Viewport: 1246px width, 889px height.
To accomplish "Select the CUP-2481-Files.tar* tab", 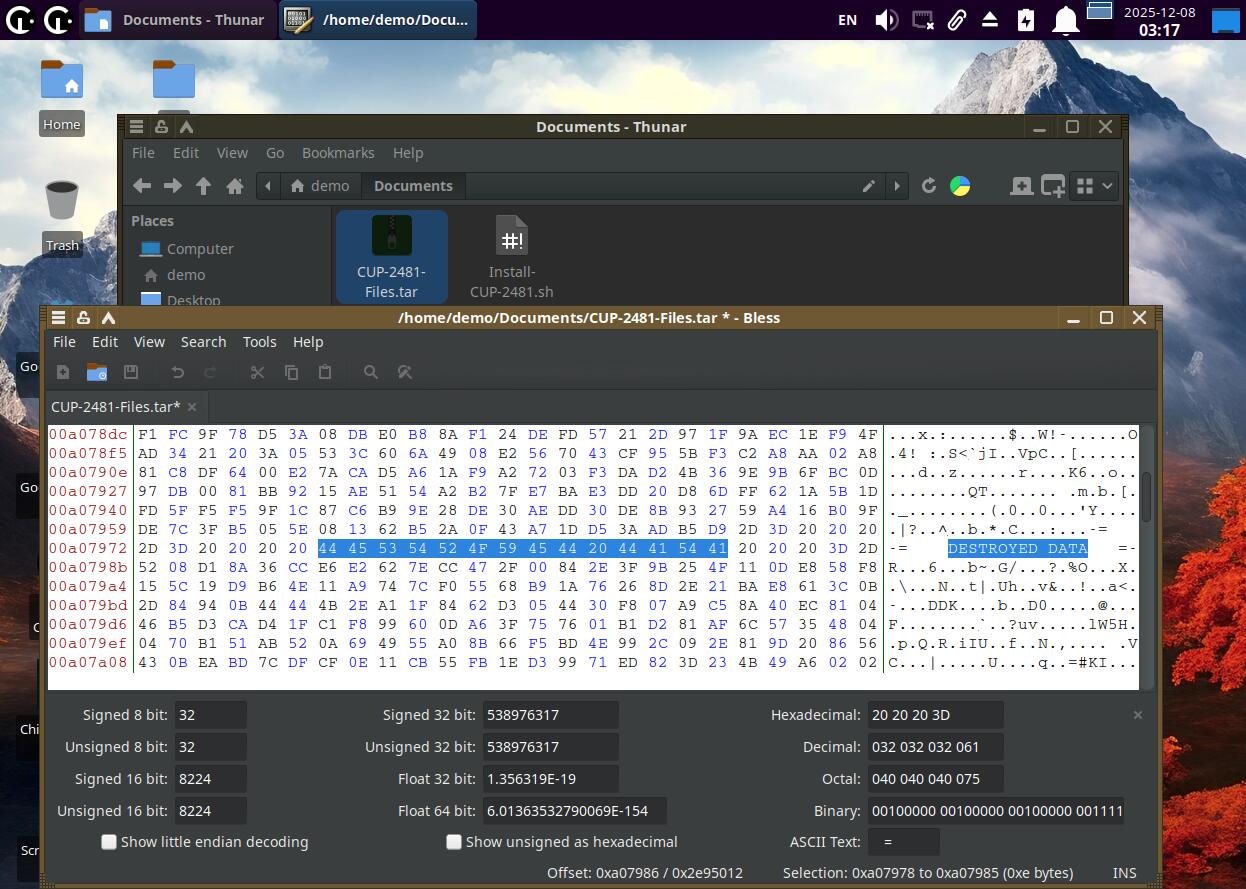I will coord(115,407).
